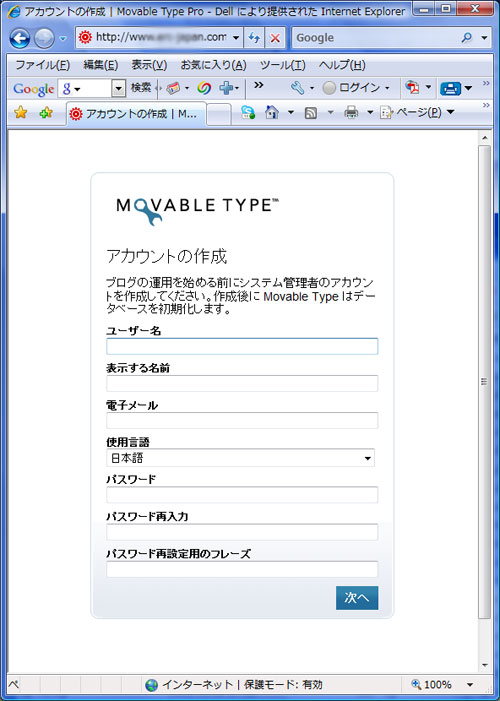Click the blue plus icon on Google toolbar
The image size is (500, 701).
[x=226, y=88]
